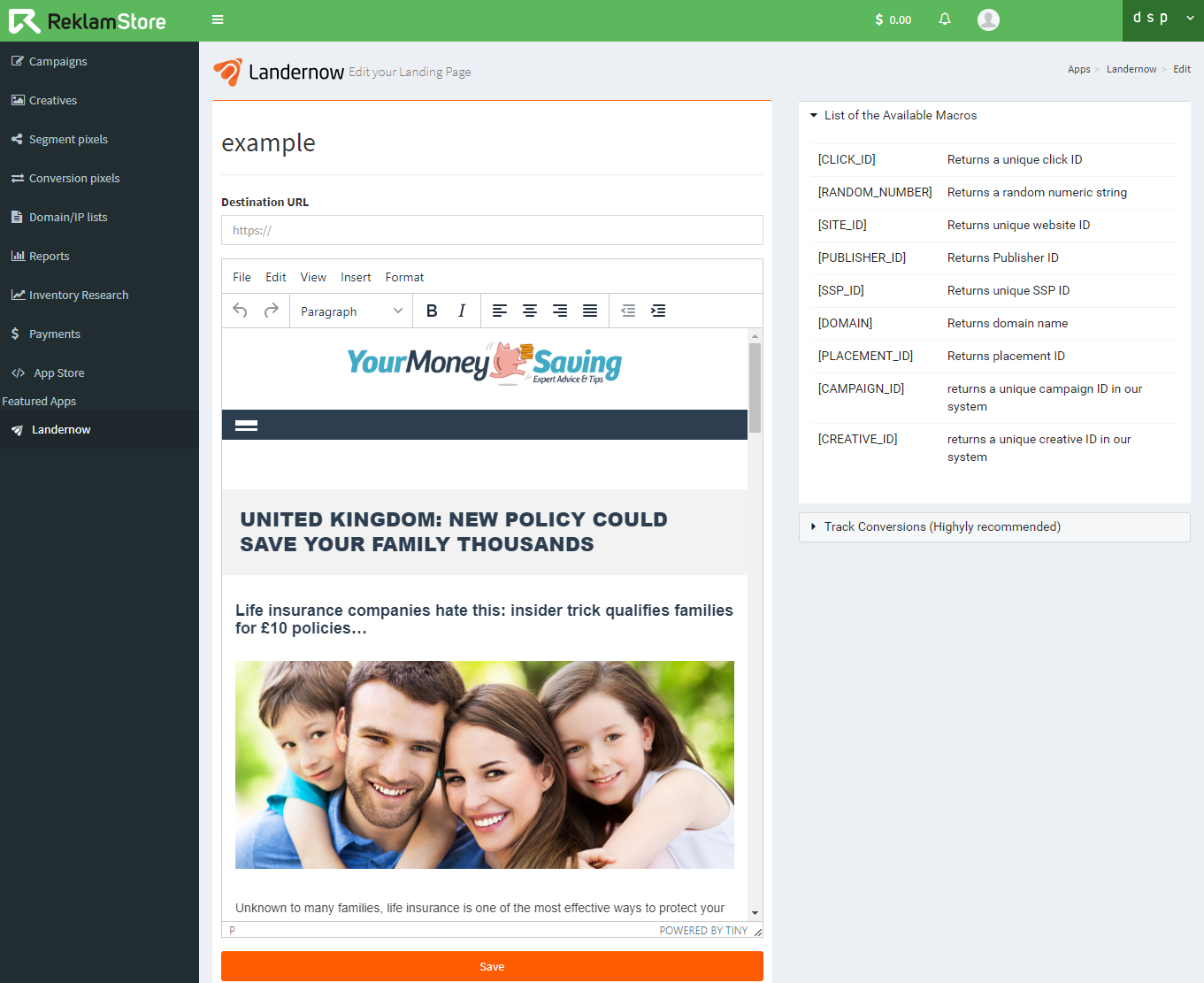Open Inventory Research
The height and width of the screenshot is (983, 1204).
click(x=79, y=295)
